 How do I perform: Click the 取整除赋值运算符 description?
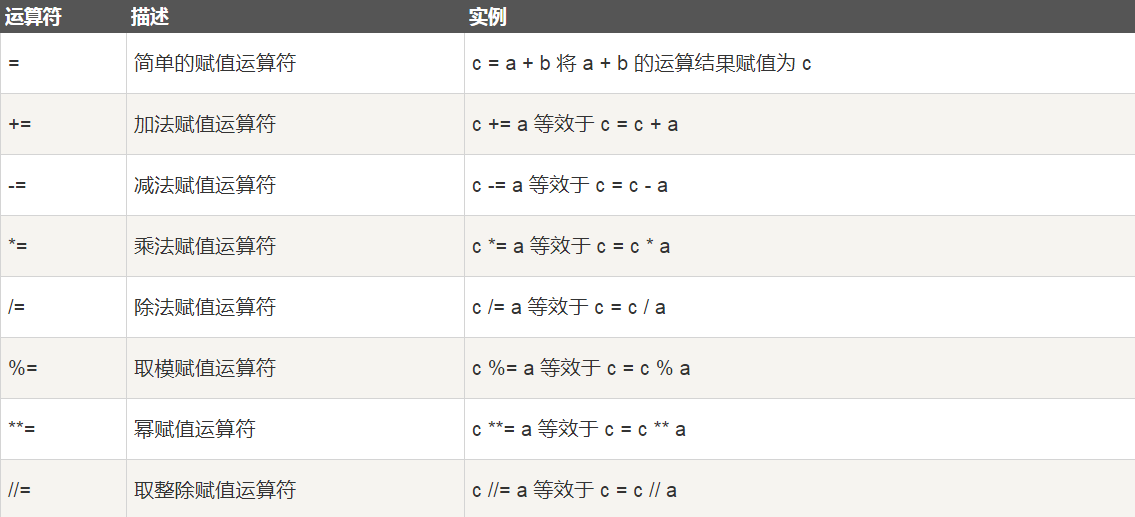(x=215, y=491)
